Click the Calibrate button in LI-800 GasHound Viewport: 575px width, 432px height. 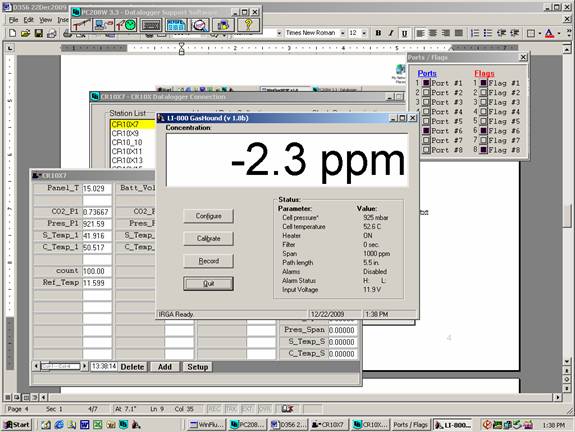pos(208,238)
